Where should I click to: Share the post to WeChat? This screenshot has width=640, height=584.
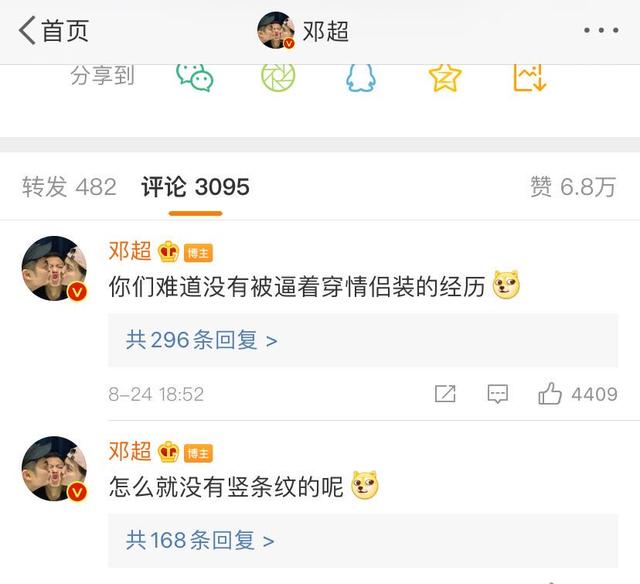195,77
